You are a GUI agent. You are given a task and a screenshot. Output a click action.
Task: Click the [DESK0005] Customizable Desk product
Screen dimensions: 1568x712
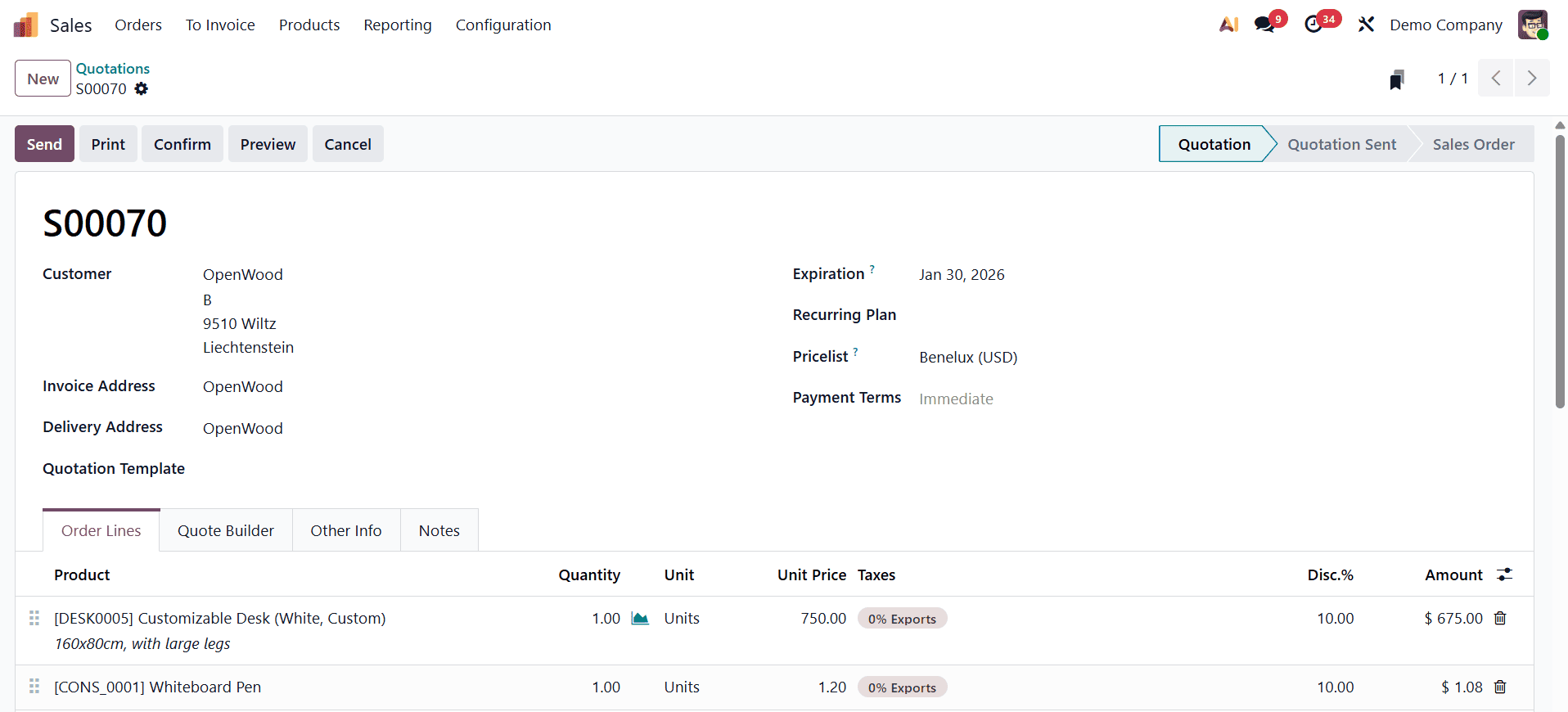click(x=220, y=618)
